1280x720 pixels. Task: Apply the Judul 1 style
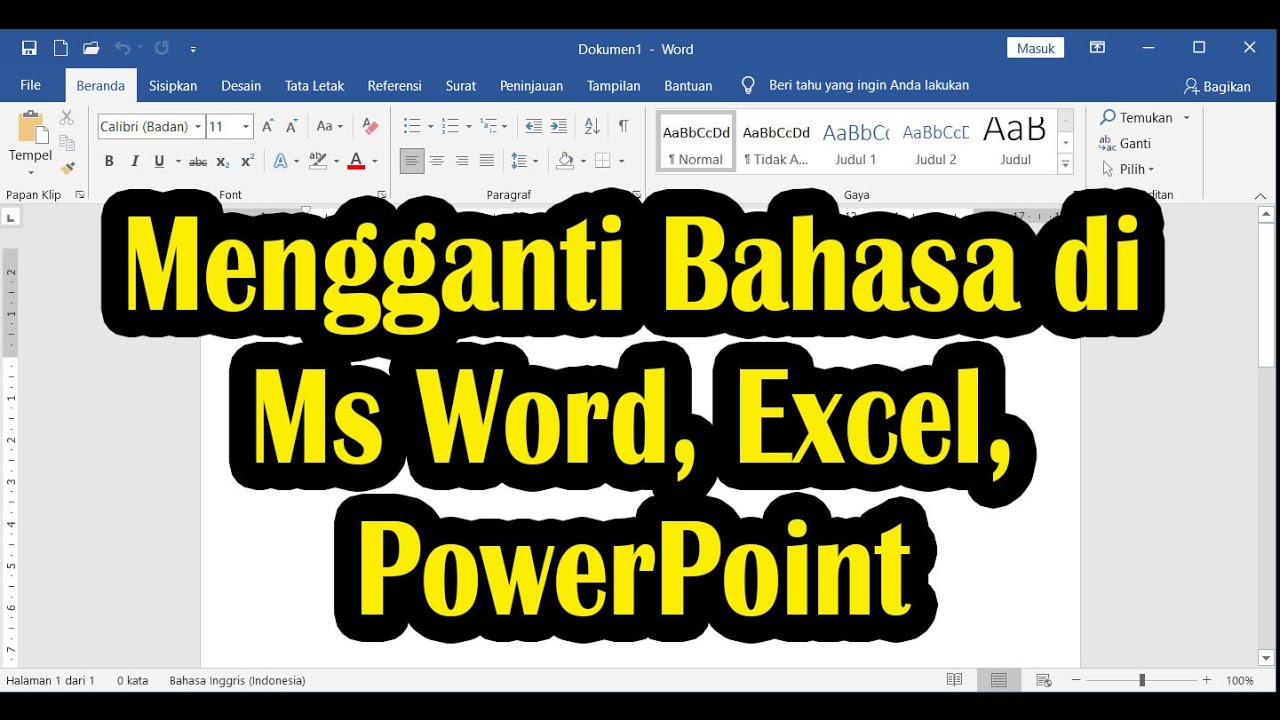click(x=856, y=142)
